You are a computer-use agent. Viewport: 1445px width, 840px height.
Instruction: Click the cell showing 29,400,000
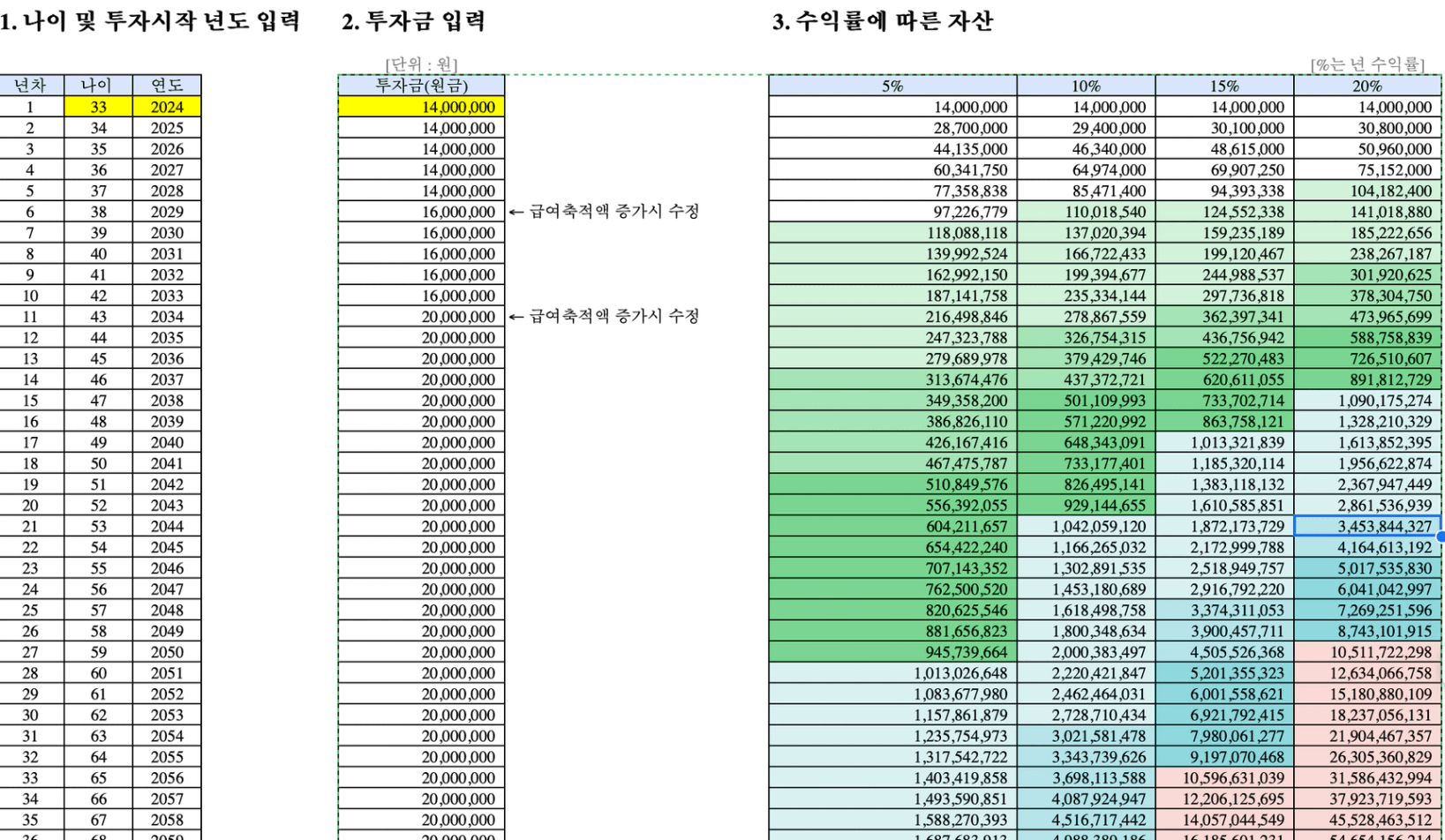pos(1086,128)
